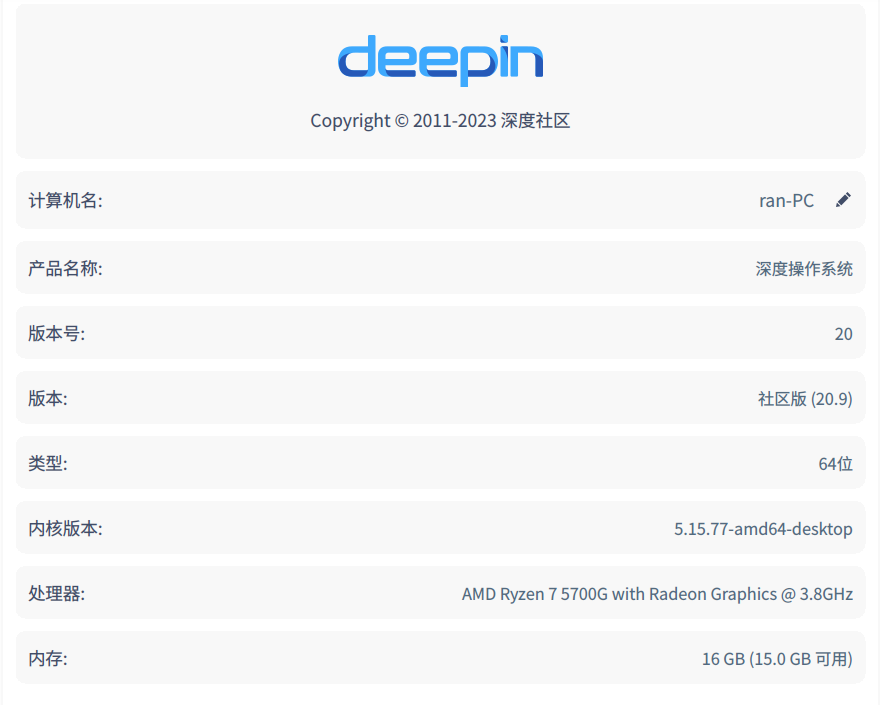Click the pencil icon to edit computer name
Screen dimensions: 880x705
coord(843,200)
